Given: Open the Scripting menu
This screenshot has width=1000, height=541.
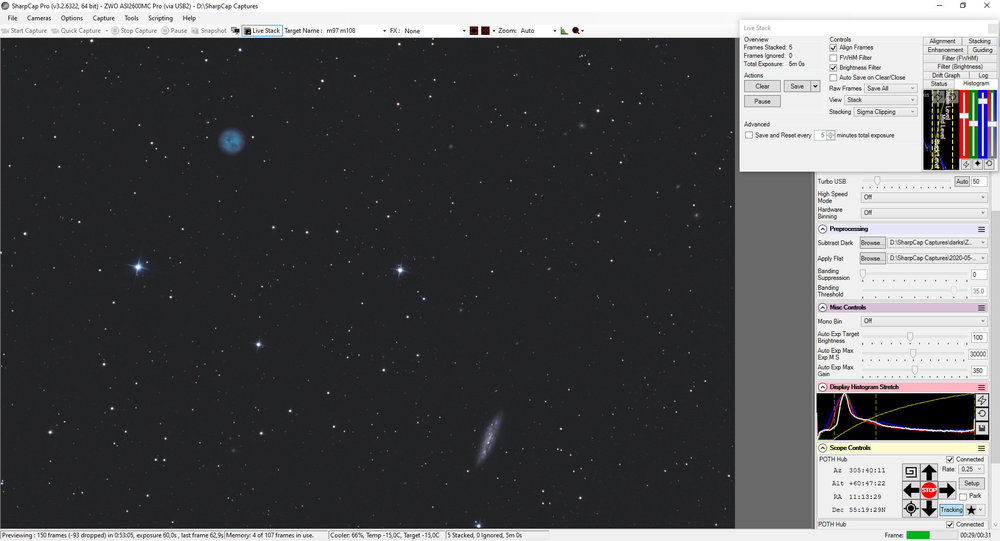Looking at the screenshot, I should coord(160,18).
